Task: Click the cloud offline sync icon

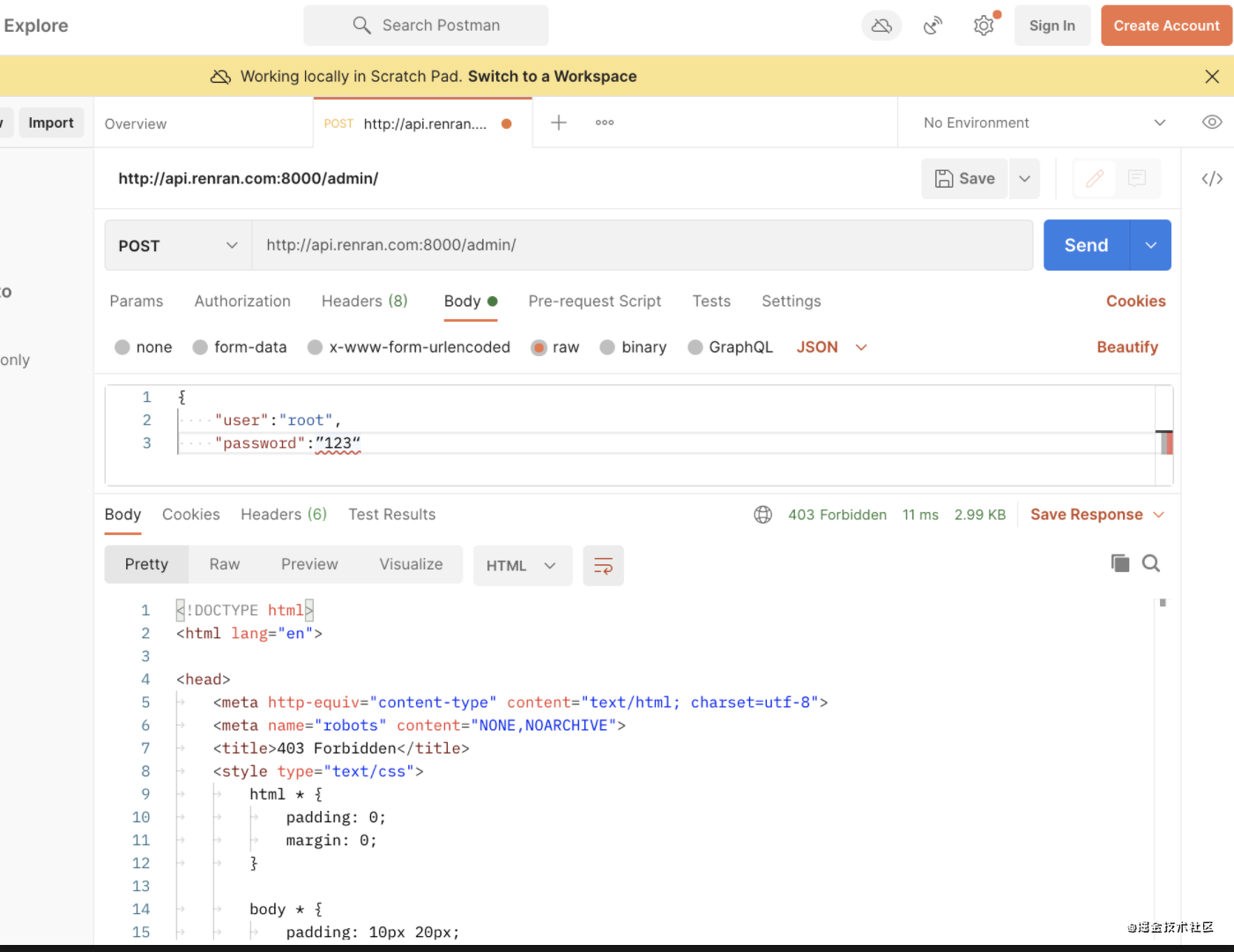Action: 881,26
